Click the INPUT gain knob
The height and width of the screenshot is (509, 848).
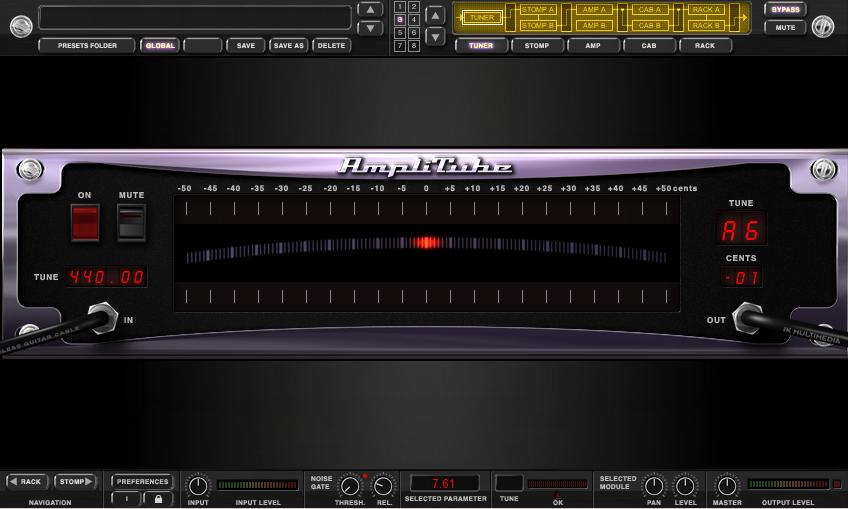198,486
